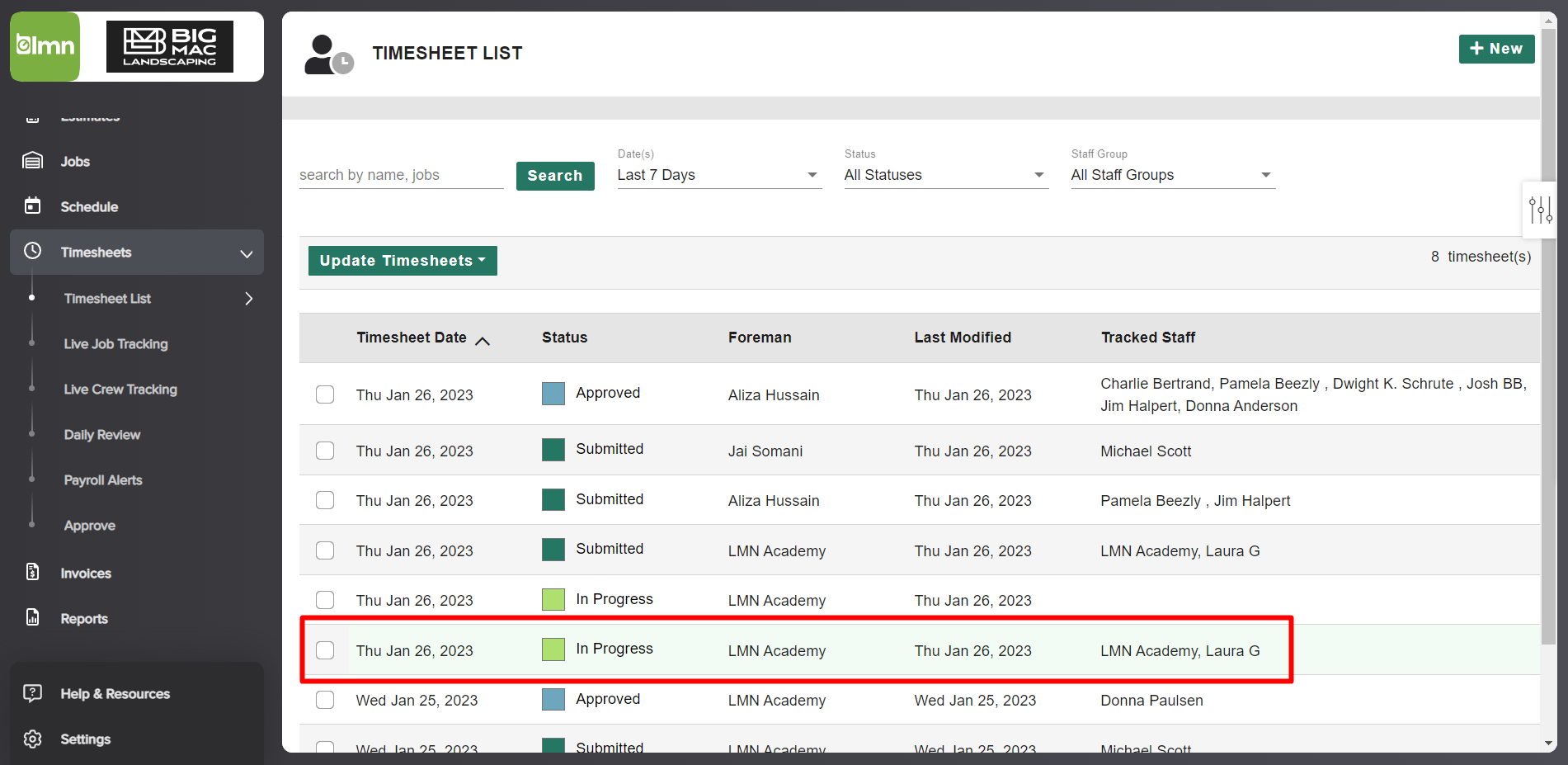Viewport: 1568px width, 765px height.
Task: Click the Schedule calendar icon
Action: [32, 205]
